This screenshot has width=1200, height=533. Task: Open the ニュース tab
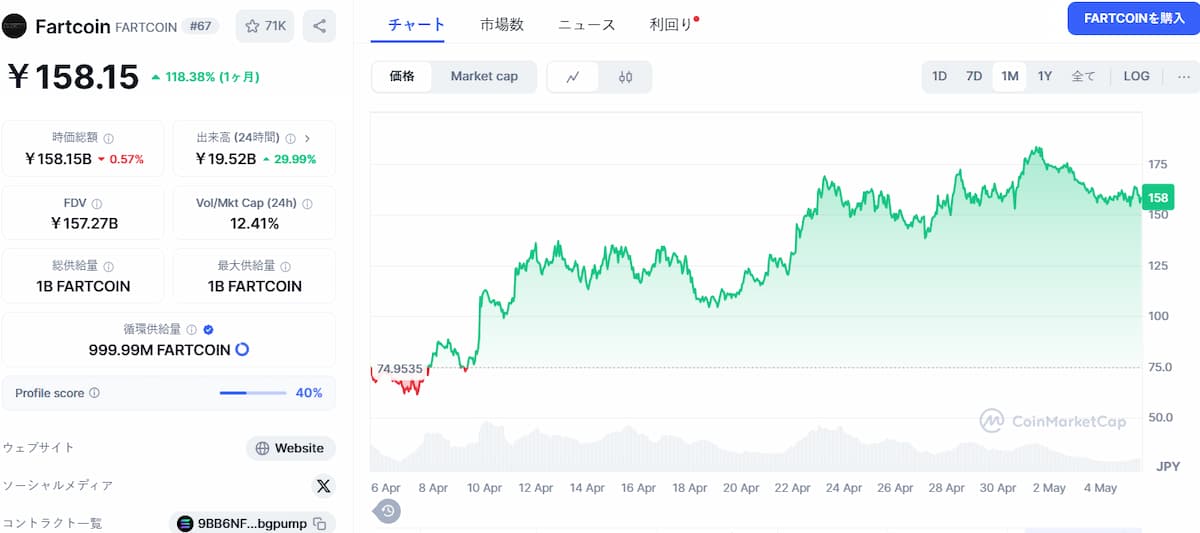pos(586,25)
